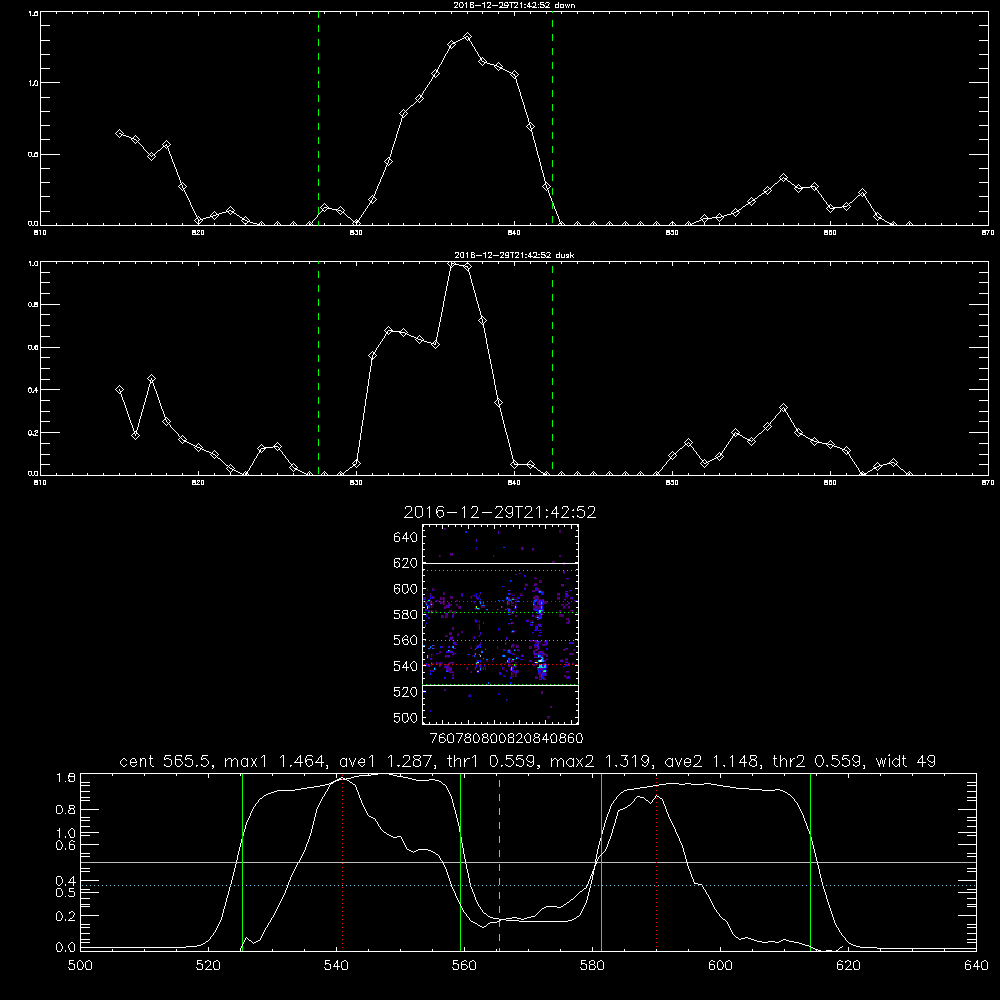
Task: Click the dusk plot title text
Action: (514, 255)
